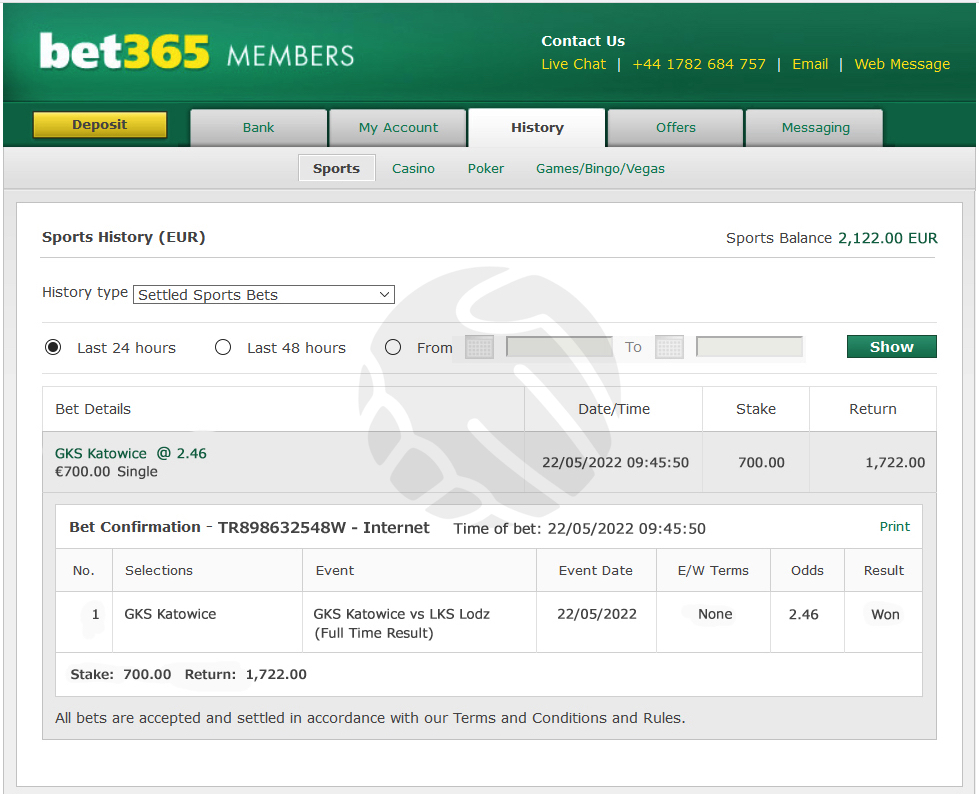
Task: Click the Stake column header
Action: click(x=755, y=409)
